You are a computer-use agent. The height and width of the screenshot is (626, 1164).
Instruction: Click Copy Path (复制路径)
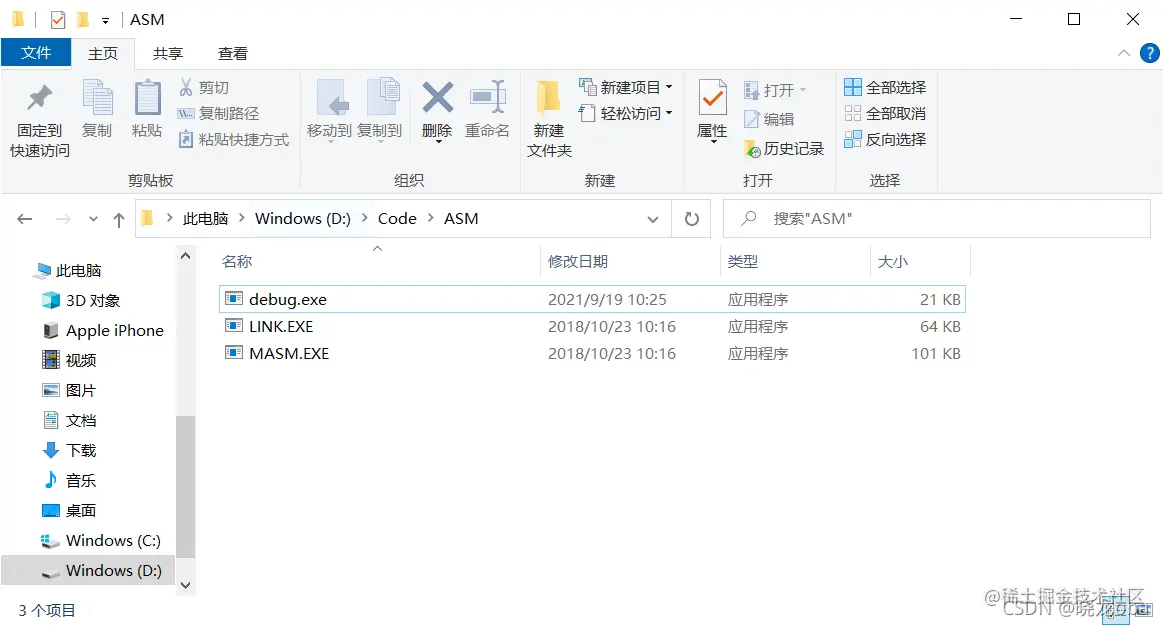[218, 113]
